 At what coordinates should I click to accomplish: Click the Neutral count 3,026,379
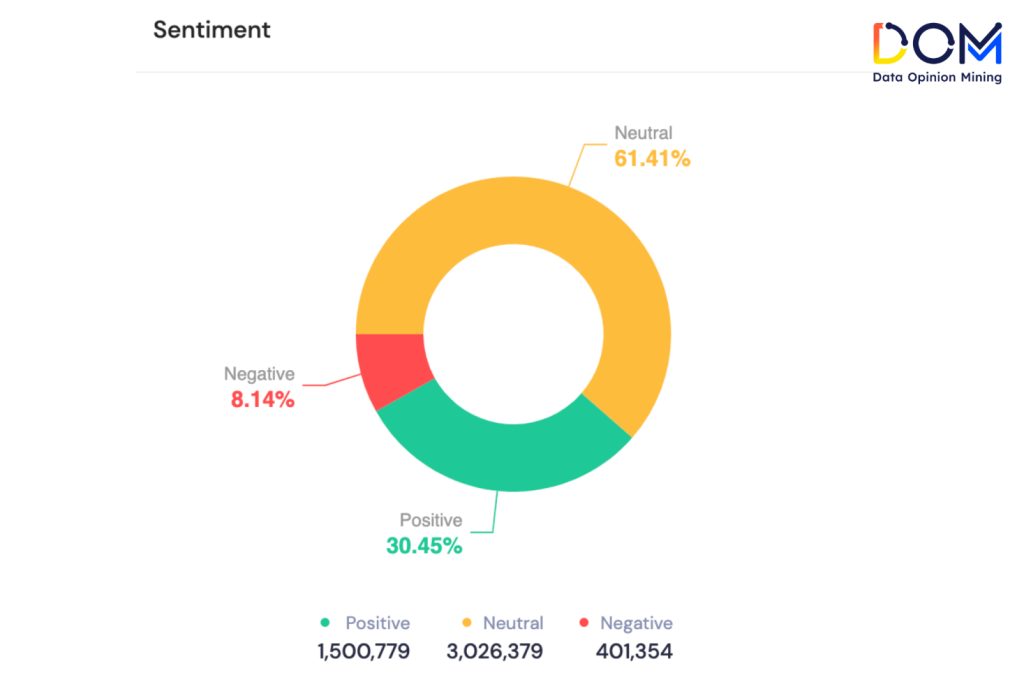pos(494,652)
